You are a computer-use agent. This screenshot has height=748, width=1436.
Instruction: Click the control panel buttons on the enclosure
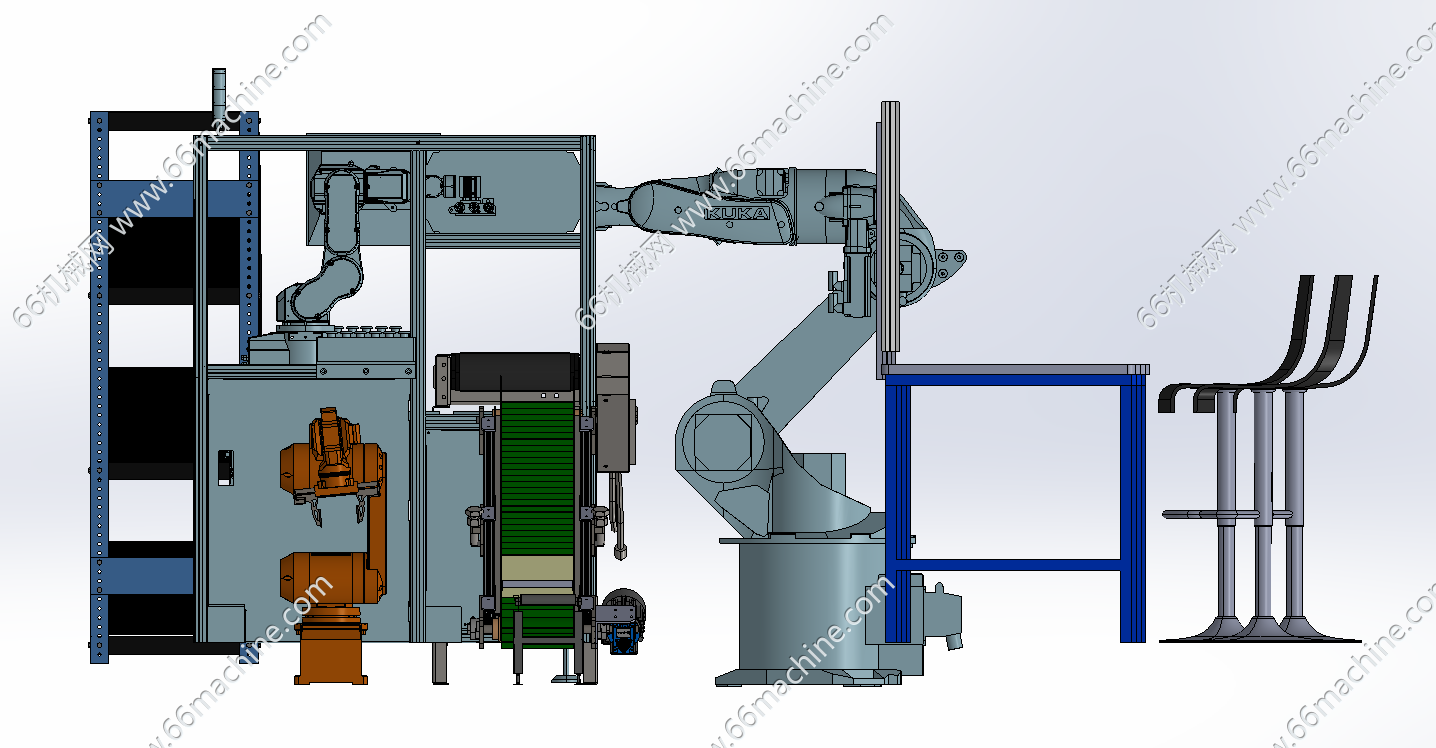tap(474, 208)
